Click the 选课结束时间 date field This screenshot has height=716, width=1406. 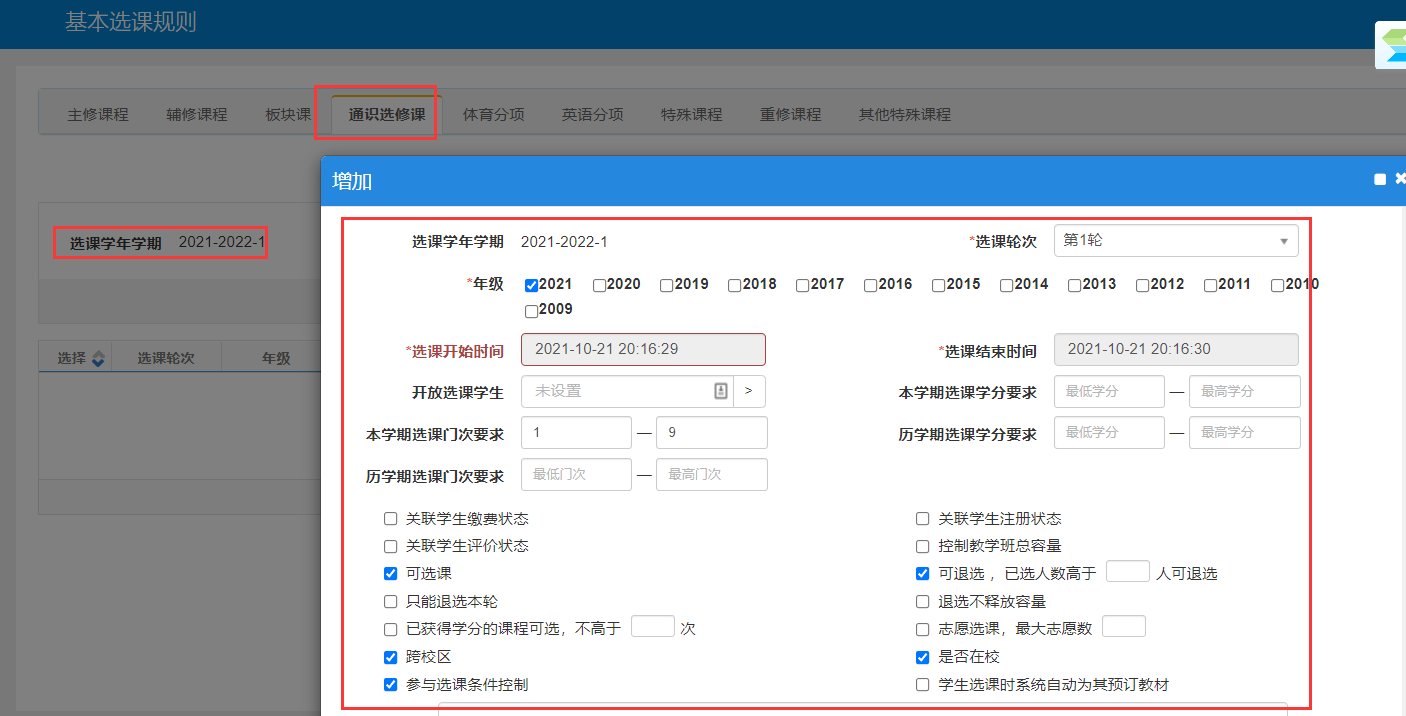(1175, 349)
